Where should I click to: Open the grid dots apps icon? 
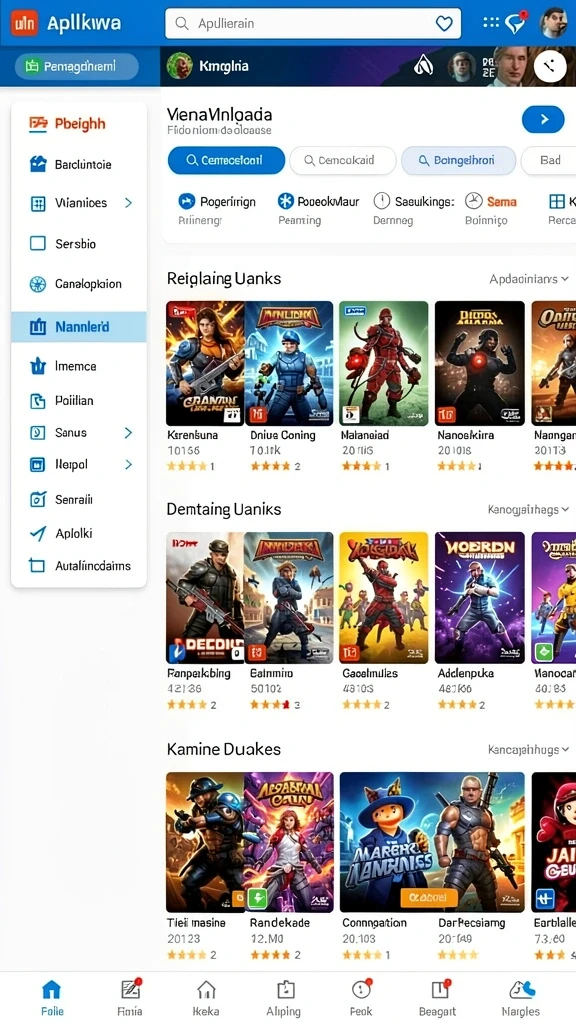(490, 23)
